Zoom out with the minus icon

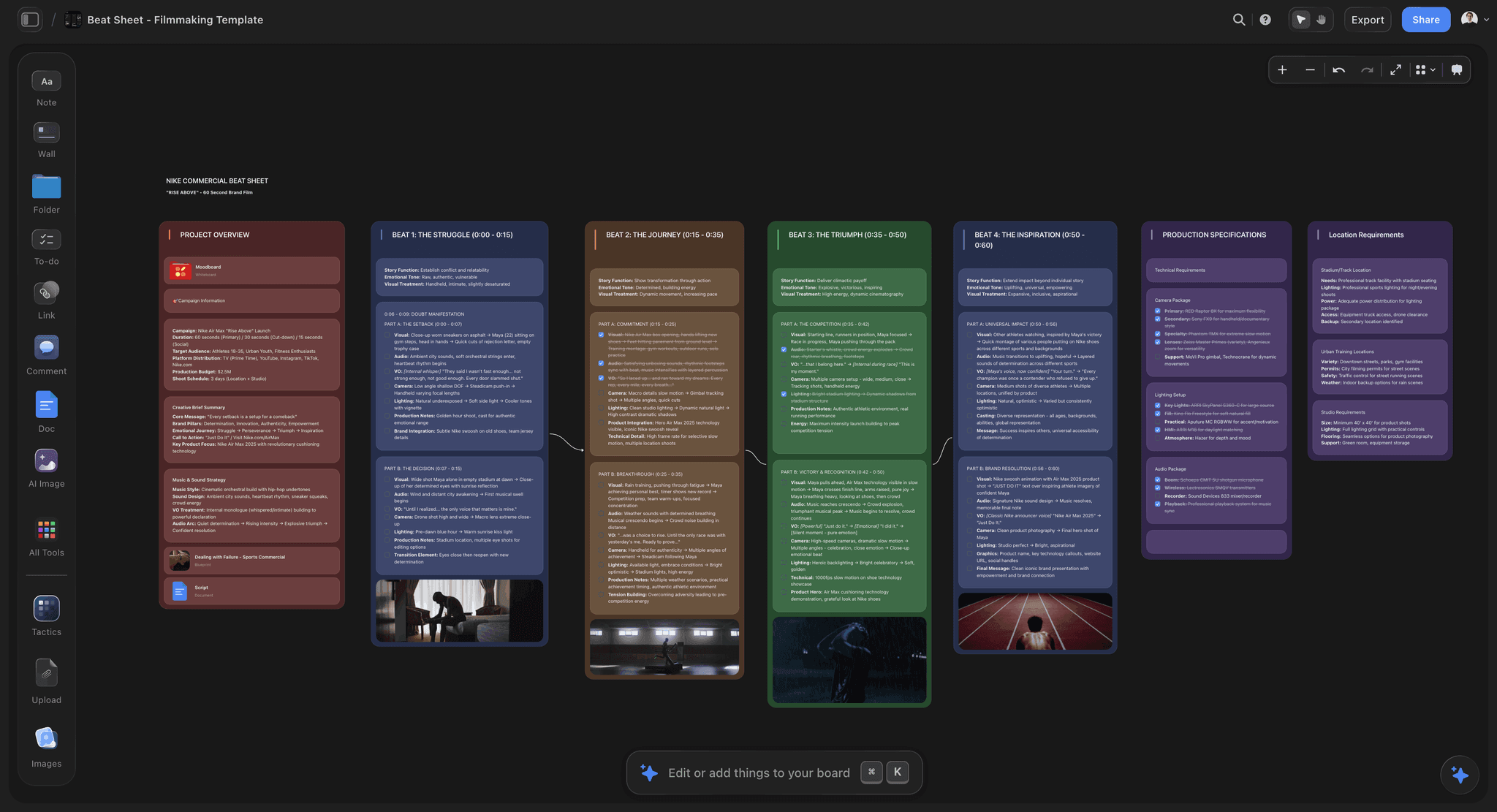click(1310, 69)
